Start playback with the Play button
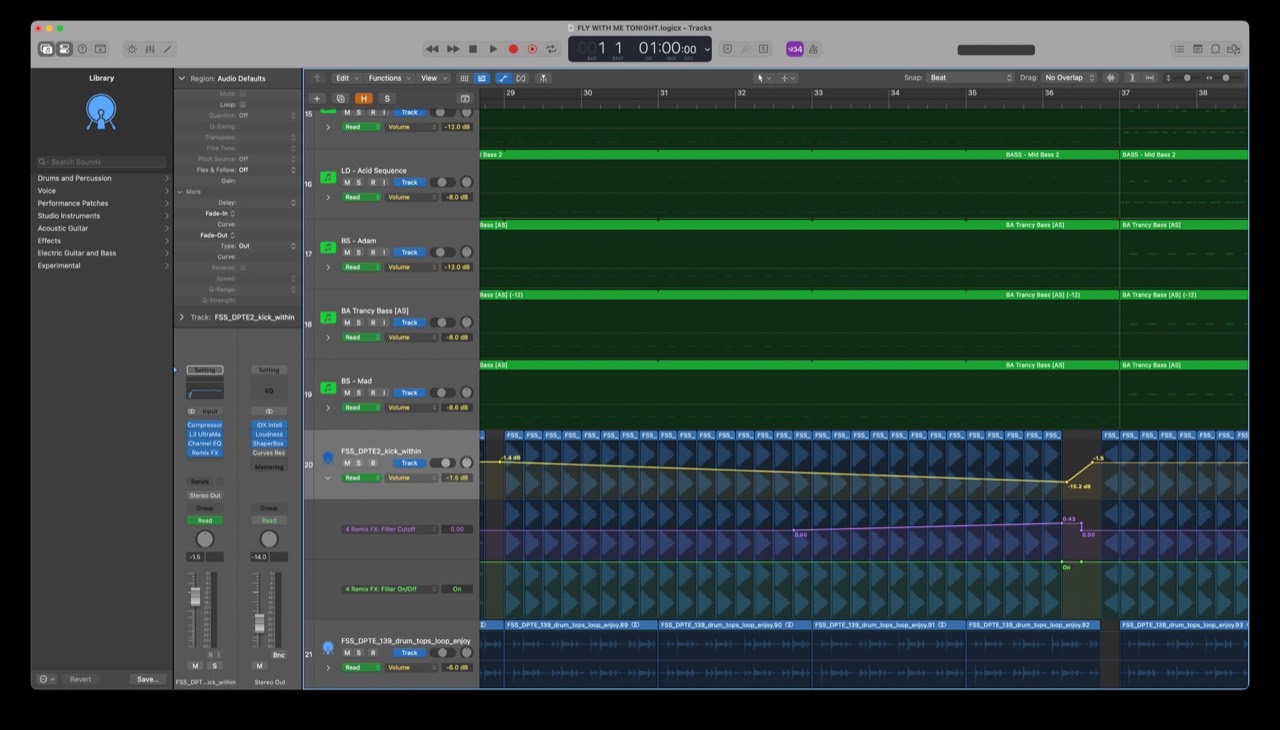The image size is (1280, 730). [x=493, y=49]
